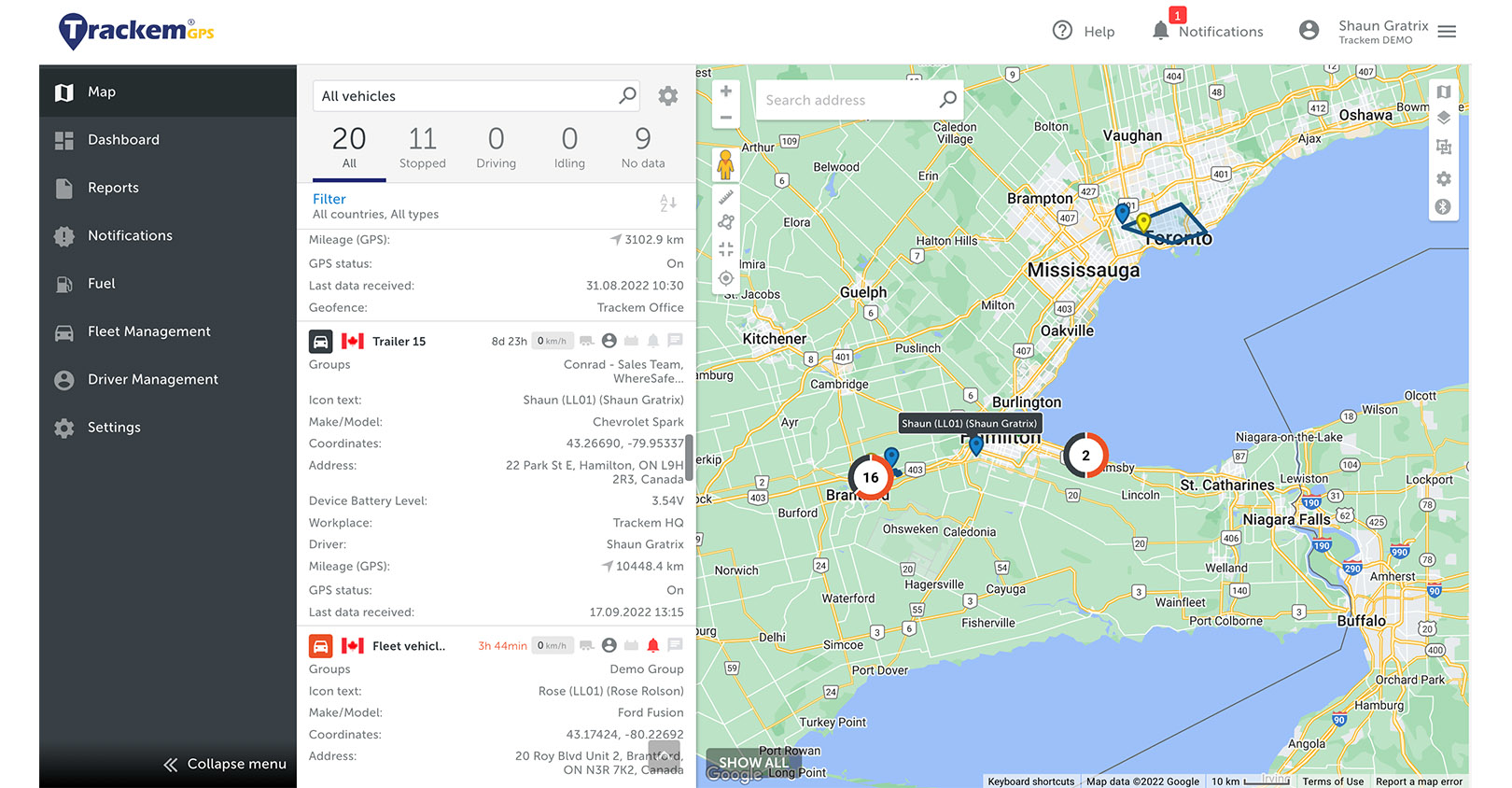Click the Bluetooth icon on map toolbar

pos(1444,207)
